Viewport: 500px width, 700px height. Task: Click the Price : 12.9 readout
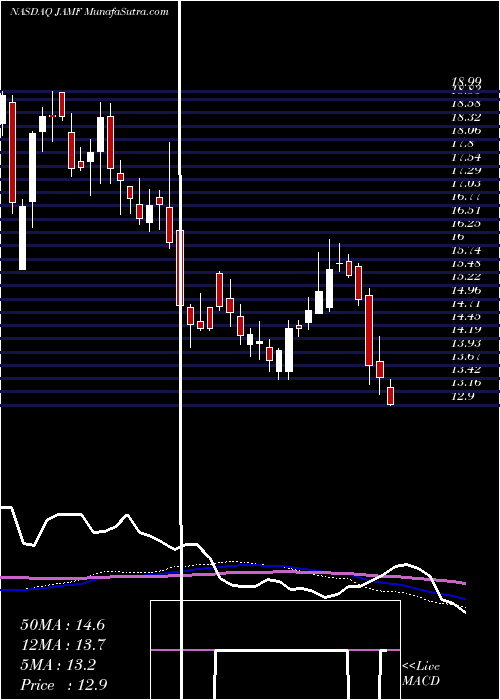[63, 685]
